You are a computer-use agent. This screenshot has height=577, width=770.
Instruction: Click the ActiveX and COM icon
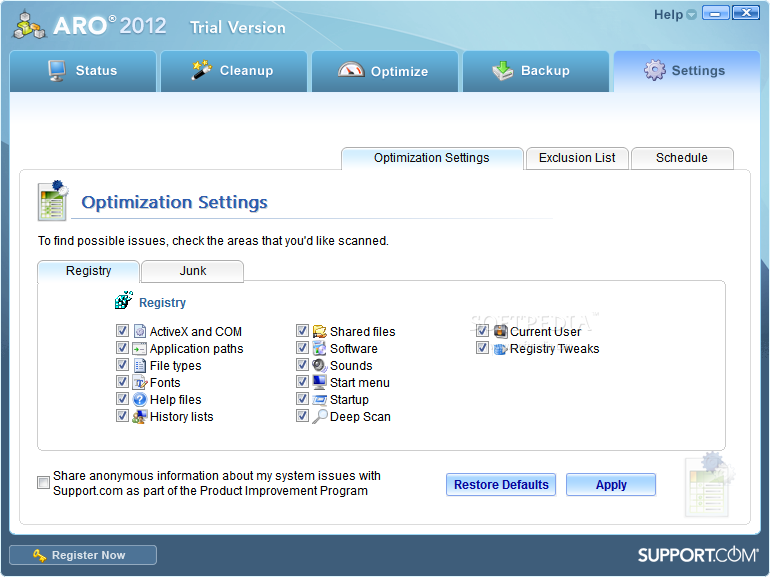point(140,331)
